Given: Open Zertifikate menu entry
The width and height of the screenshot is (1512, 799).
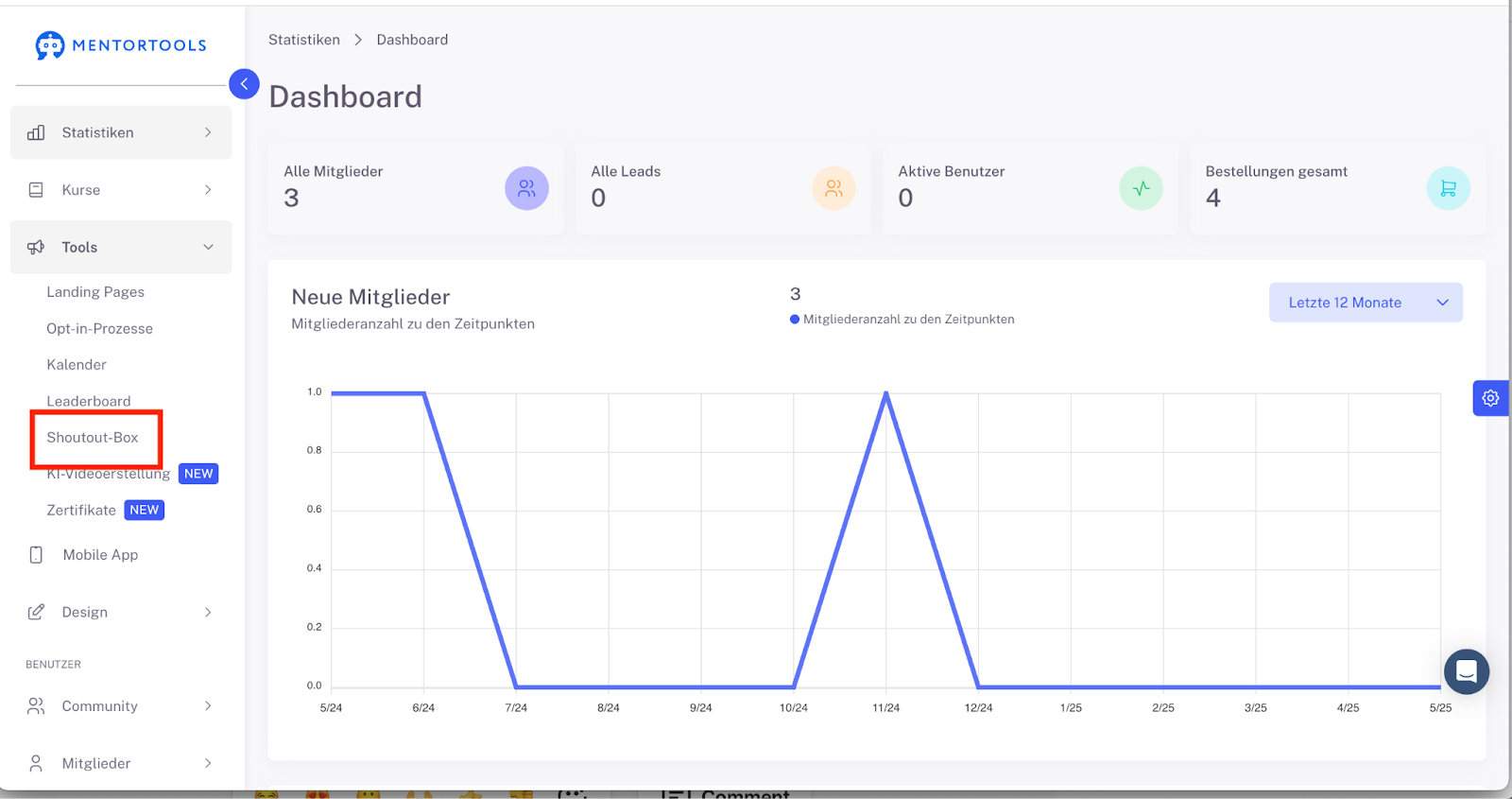Looking at the screenshot, I should (81, 510).
